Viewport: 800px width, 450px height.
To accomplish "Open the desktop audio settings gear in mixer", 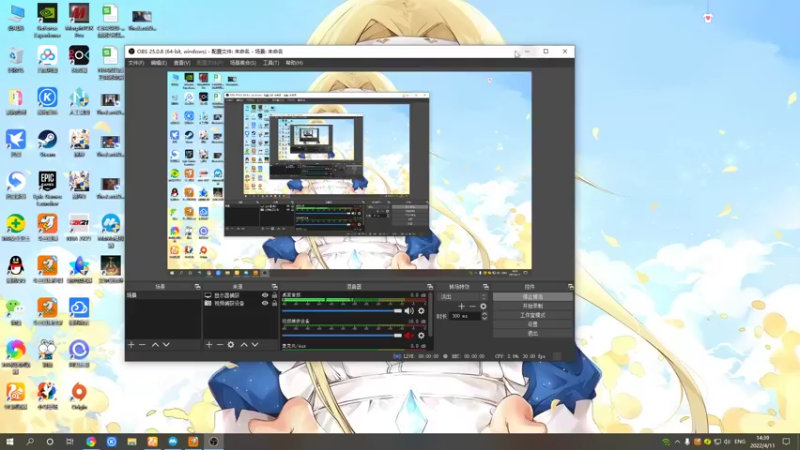I will click(421, 311).
